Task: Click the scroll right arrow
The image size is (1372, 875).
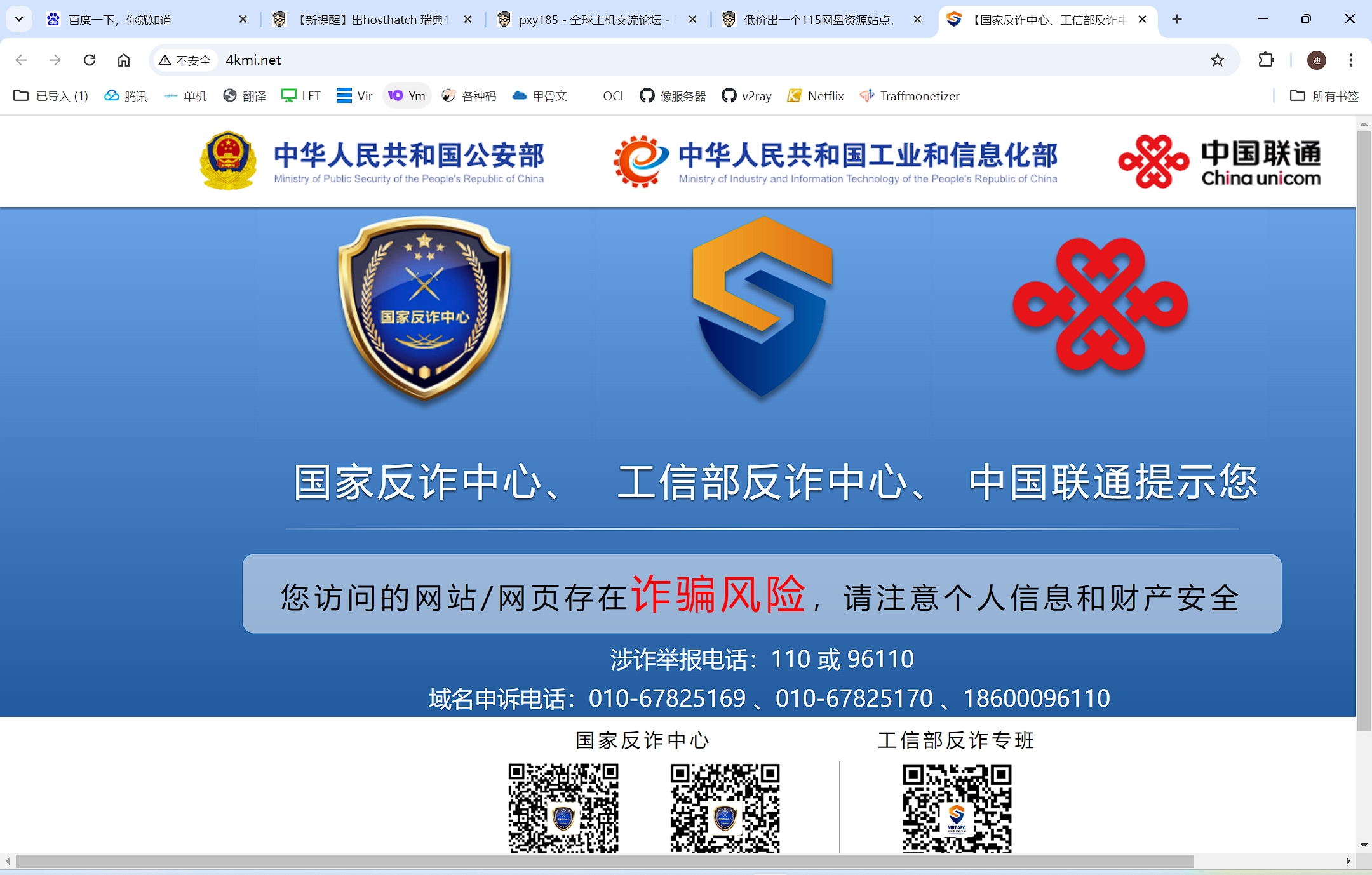Action: point(1348,861)
